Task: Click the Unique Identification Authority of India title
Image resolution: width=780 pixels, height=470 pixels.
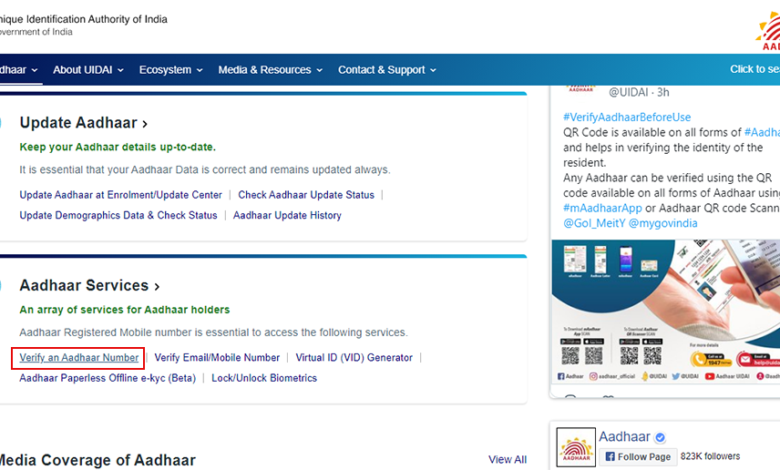Action: tap(84, 19)
